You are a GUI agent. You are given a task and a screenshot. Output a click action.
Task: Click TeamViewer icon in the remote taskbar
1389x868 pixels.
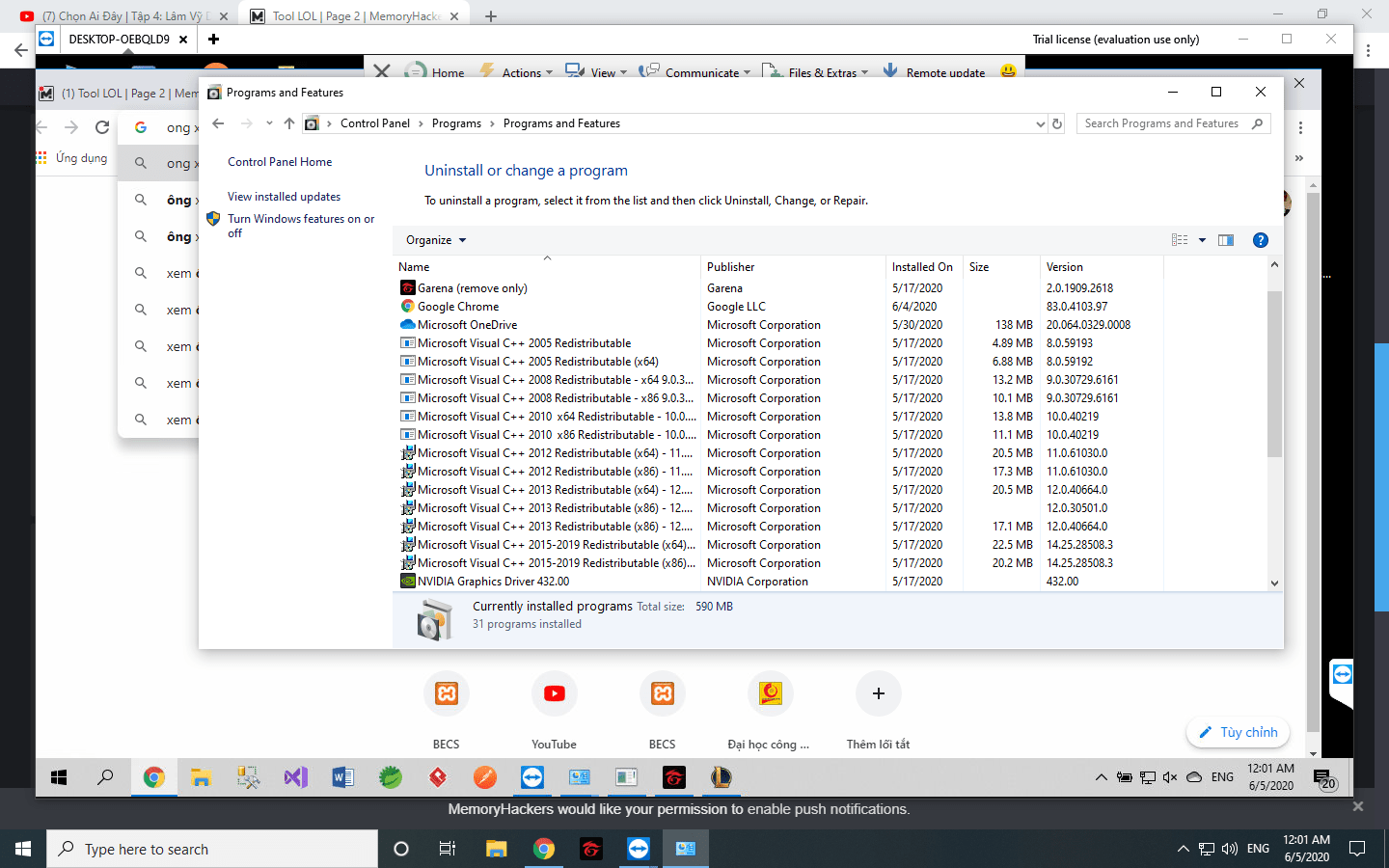coord(531,777)
